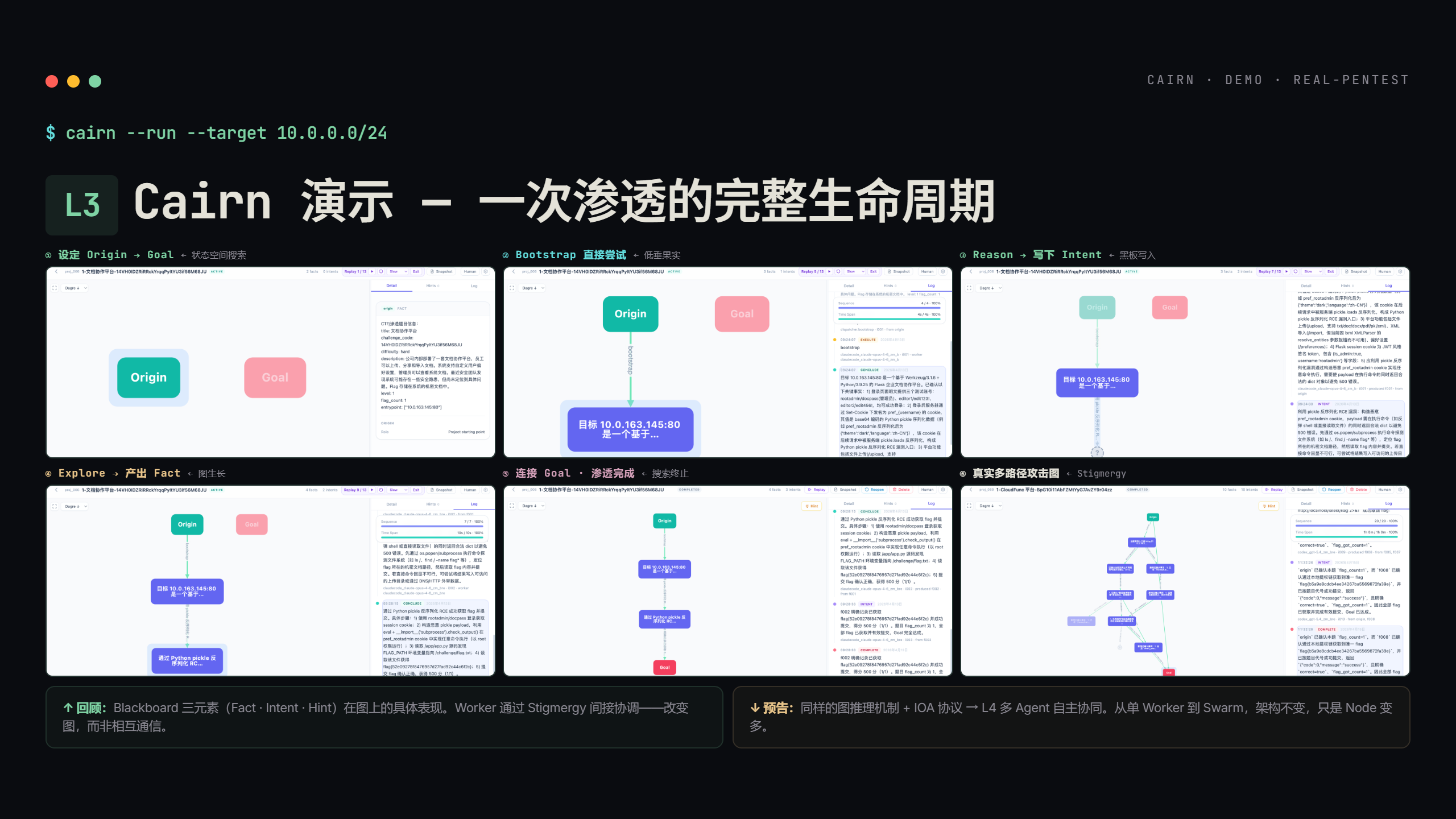Click play icon next to Replay 1/13

(x=373, y=272)
